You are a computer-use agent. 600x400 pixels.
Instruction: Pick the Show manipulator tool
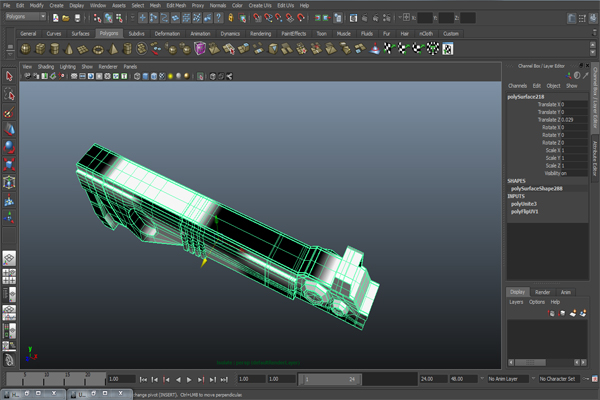click(x=9, y=217)
